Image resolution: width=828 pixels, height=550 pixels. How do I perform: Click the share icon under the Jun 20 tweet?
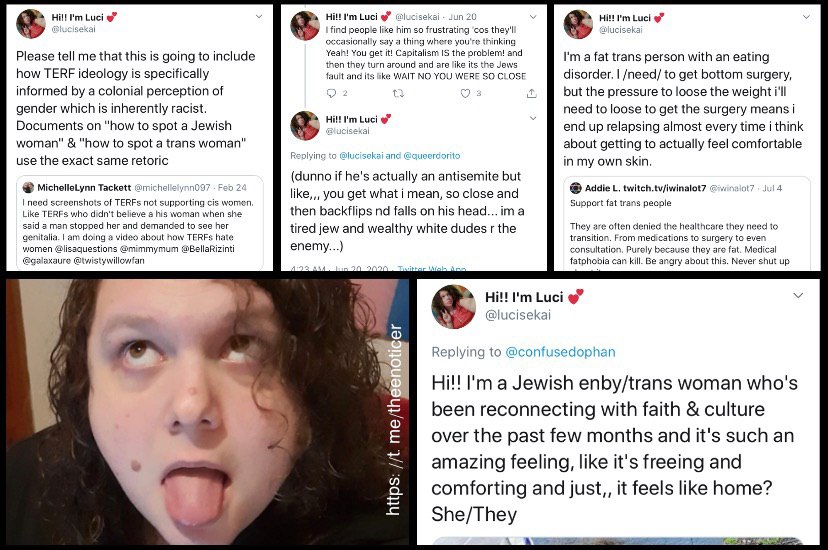pos(532,93)
